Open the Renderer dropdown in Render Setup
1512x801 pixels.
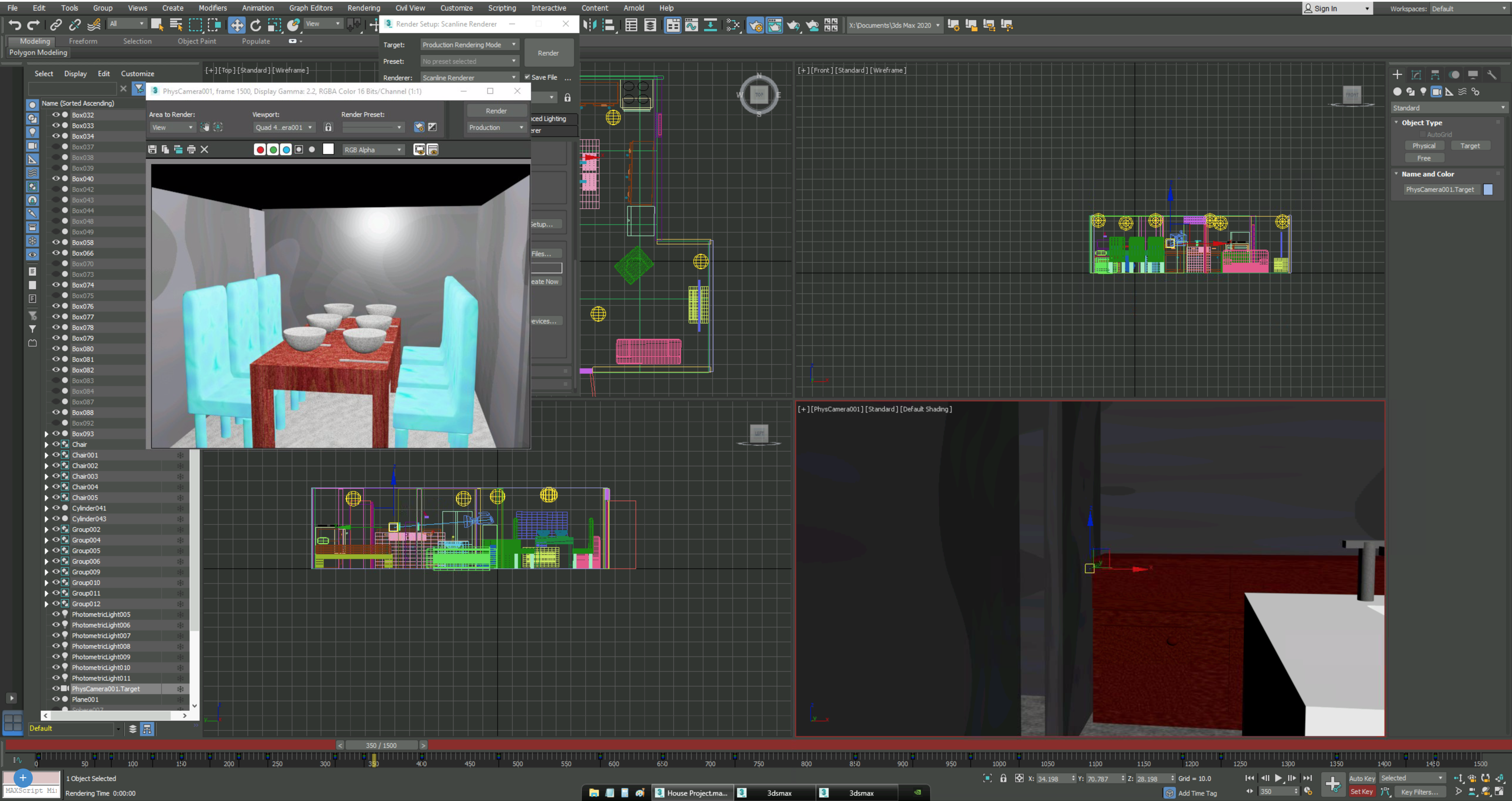click(469, 77)
